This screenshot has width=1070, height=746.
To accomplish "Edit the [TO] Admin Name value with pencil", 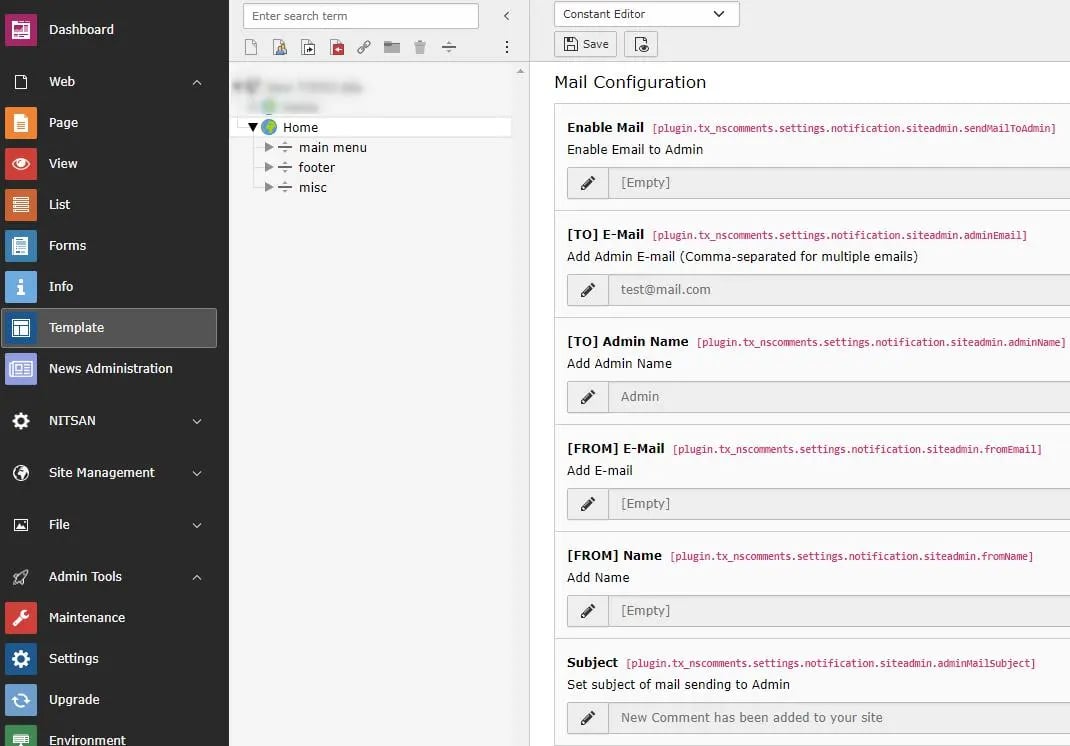I will 588,397.
